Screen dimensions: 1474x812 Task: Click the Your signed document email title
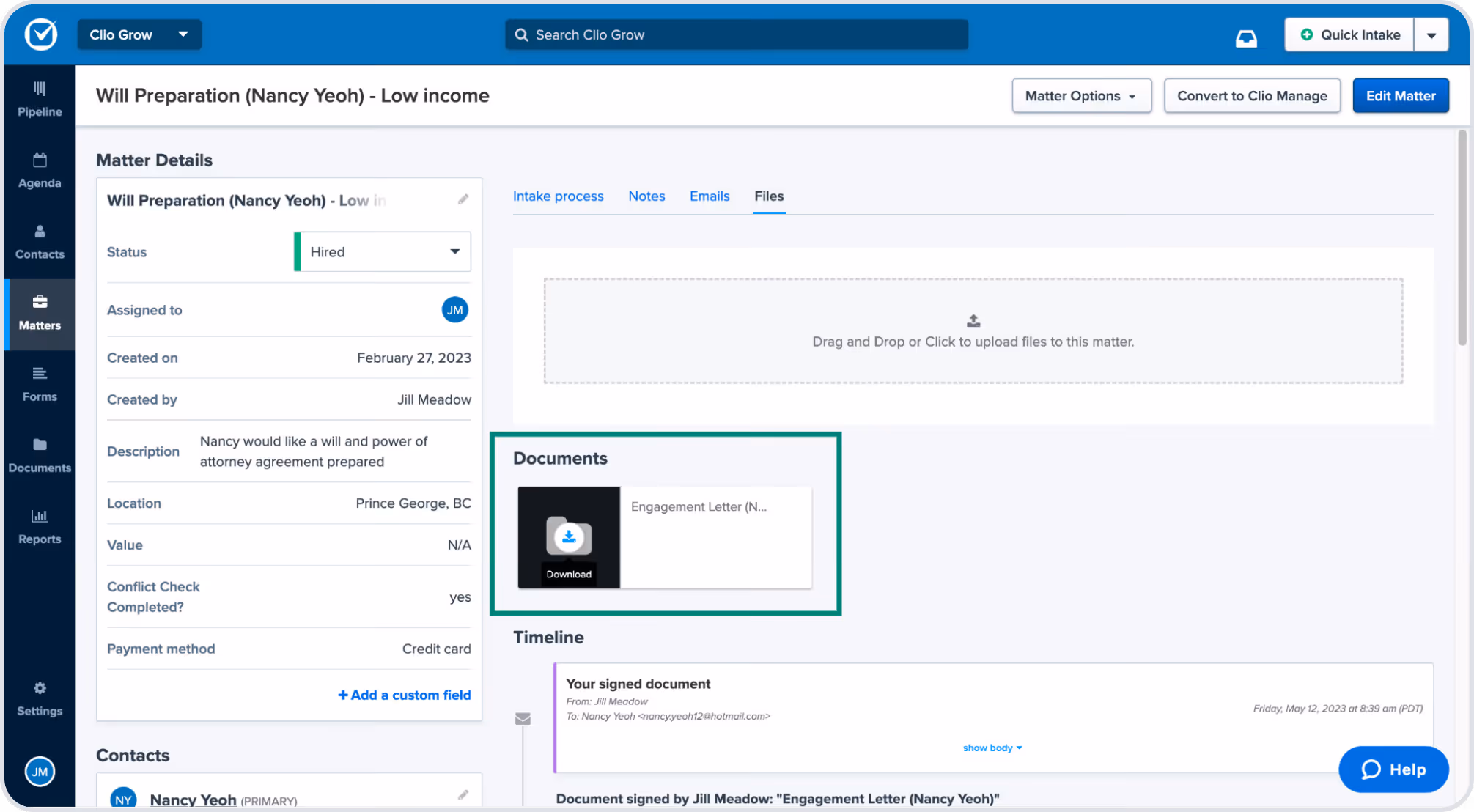point(638,684)
